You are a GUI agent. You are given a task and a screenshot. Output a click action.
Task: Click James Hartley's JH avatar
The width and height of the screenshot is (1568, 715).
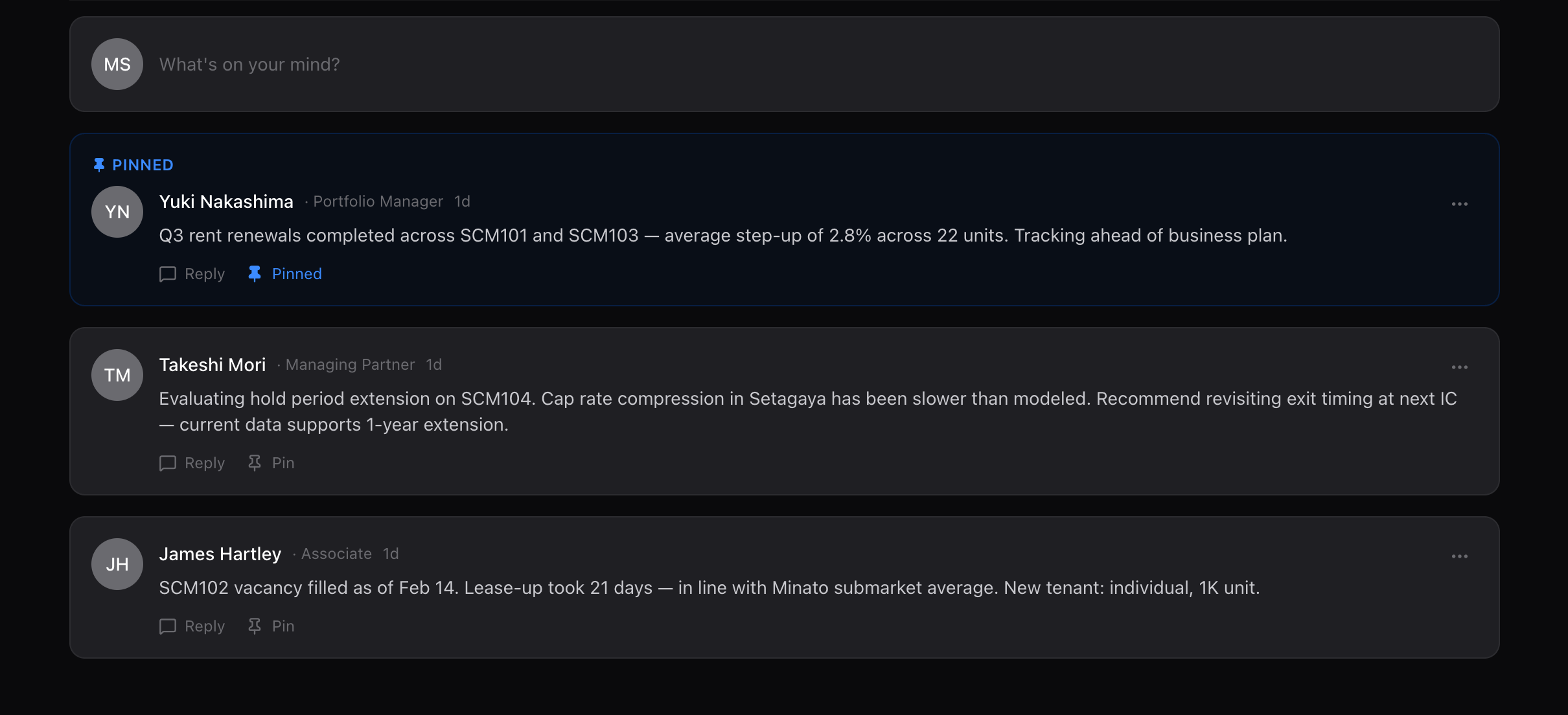click(x=117, y=564)
